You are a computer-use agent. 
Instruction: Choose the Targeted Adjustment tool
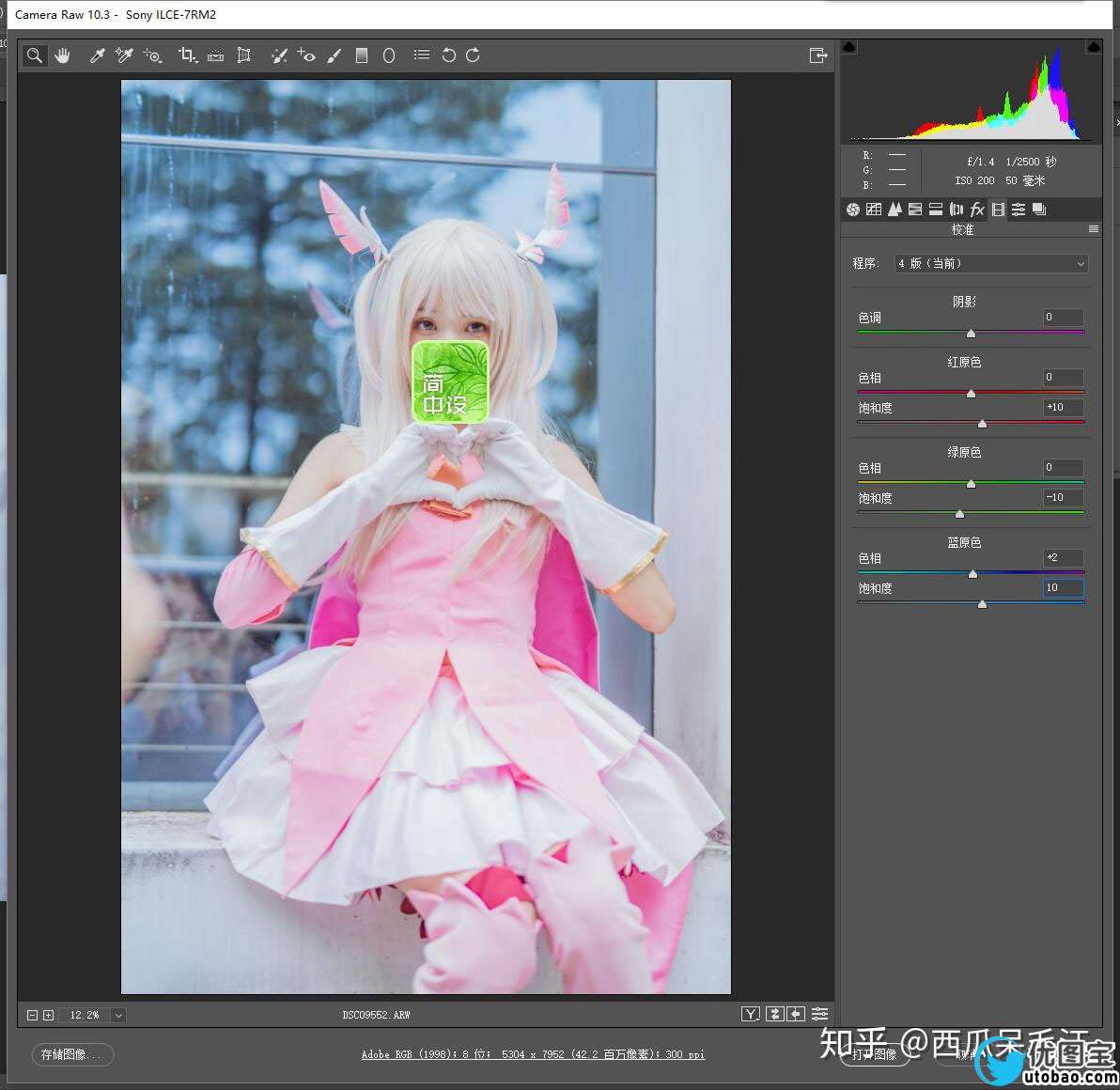[x=152, y=55]
